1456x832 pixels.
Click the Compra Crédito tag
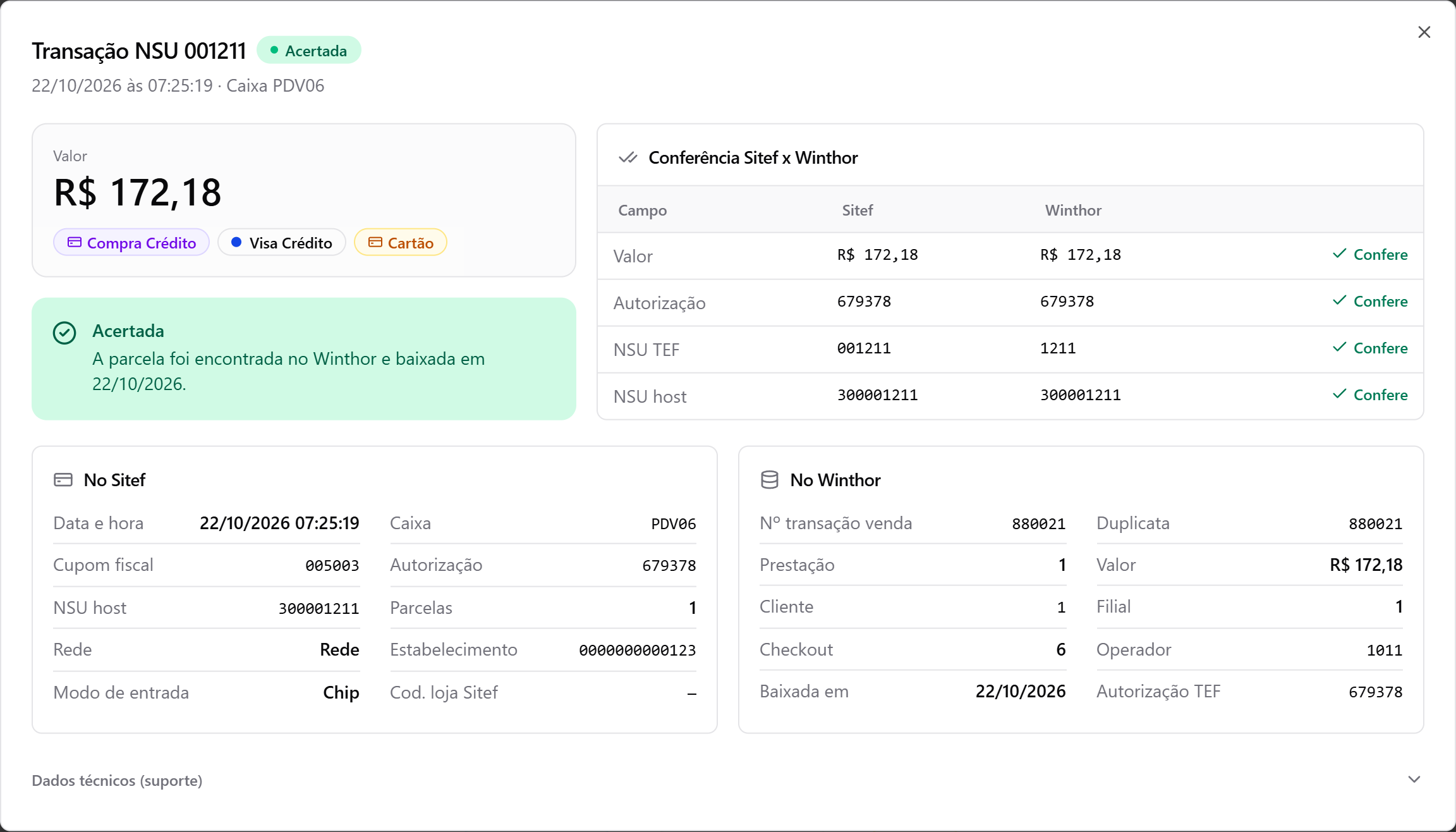131,243
